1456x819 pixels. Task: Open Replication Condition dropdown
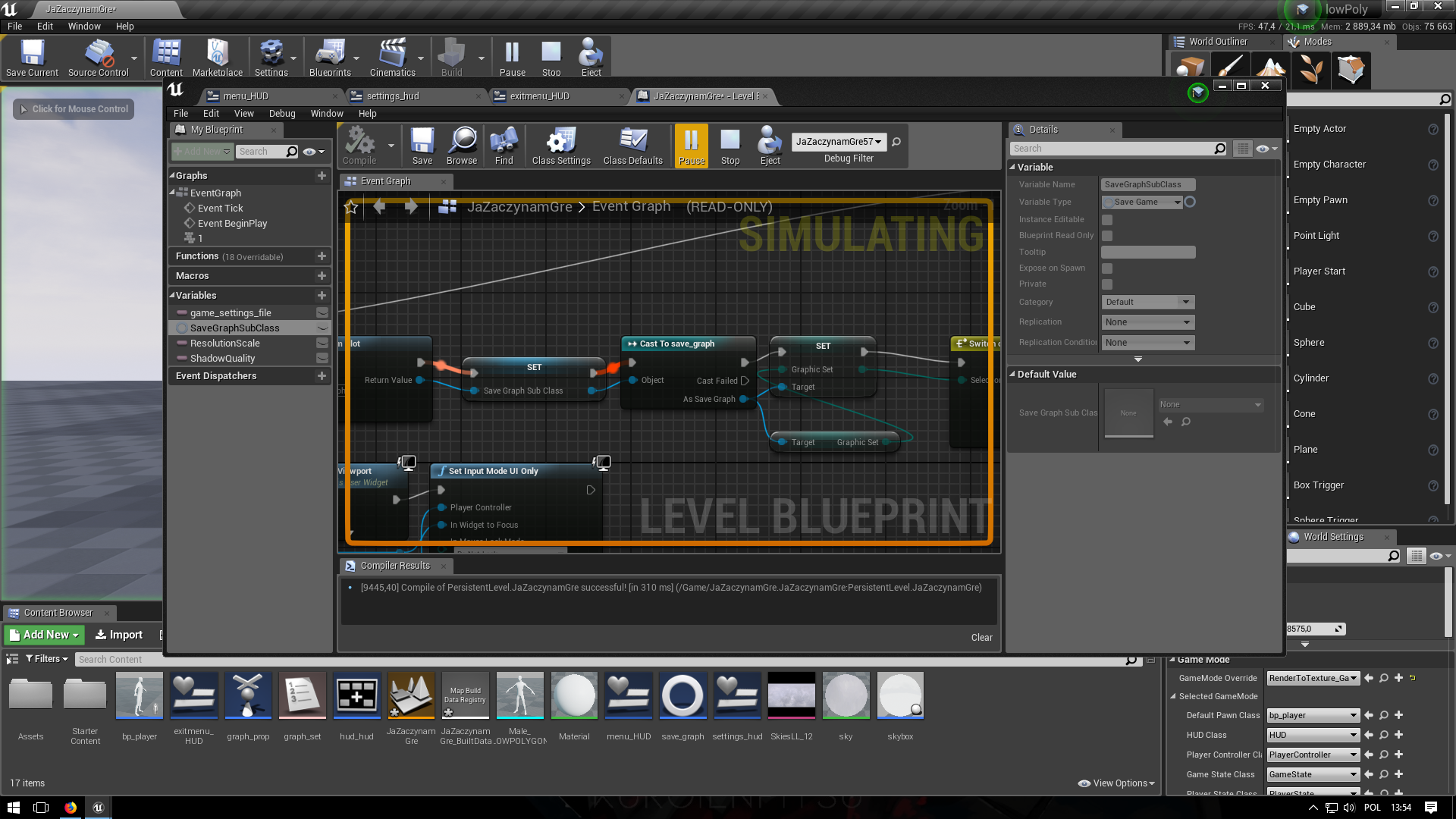coord(1148,343)
